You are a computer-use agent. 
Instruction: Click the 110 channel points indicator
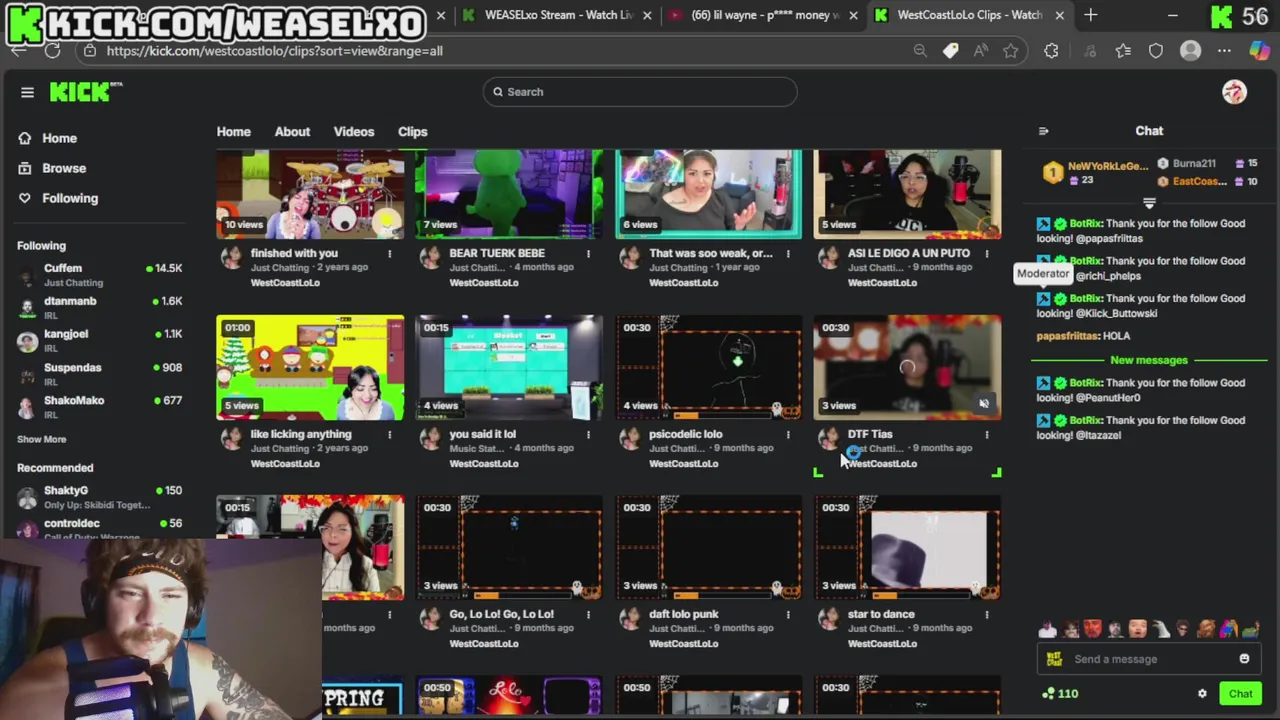pyautogui.click(x=1060, y=694)
